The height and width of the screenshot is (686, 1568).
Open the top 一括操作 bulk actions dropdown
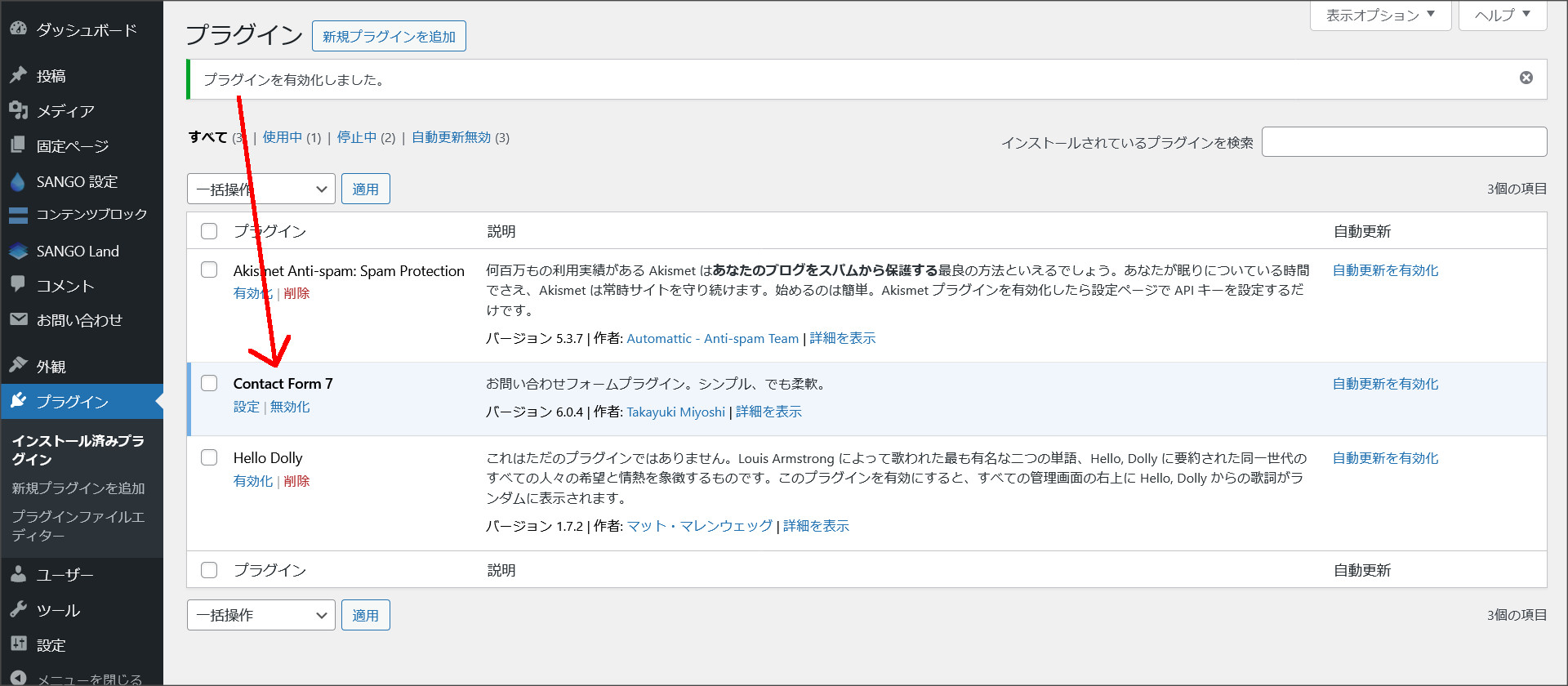[x=261, y=189]
